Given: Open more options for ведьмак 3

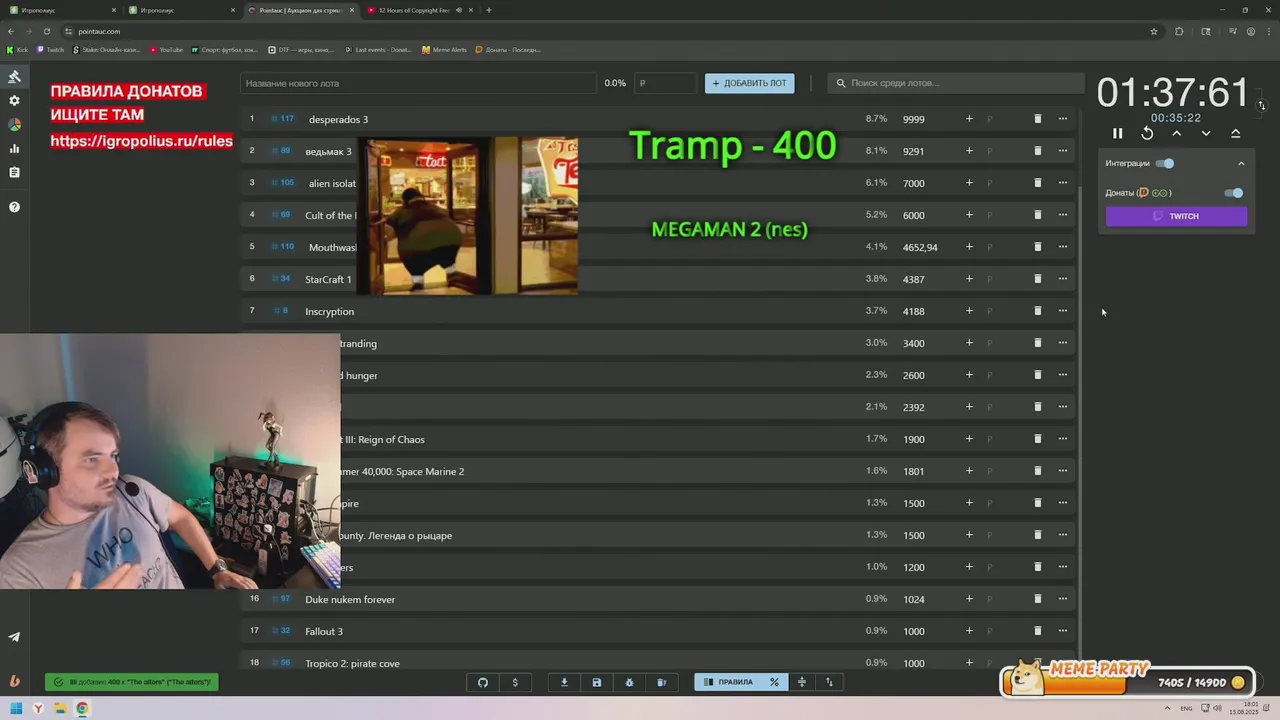Looking at the screenshot, I should point(1062,151).
